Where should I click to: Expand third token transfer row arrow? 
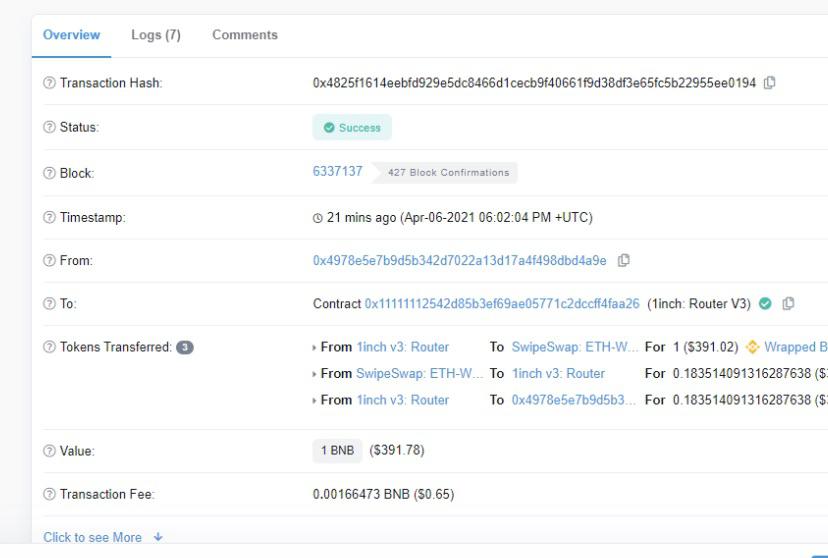[314, 401]
